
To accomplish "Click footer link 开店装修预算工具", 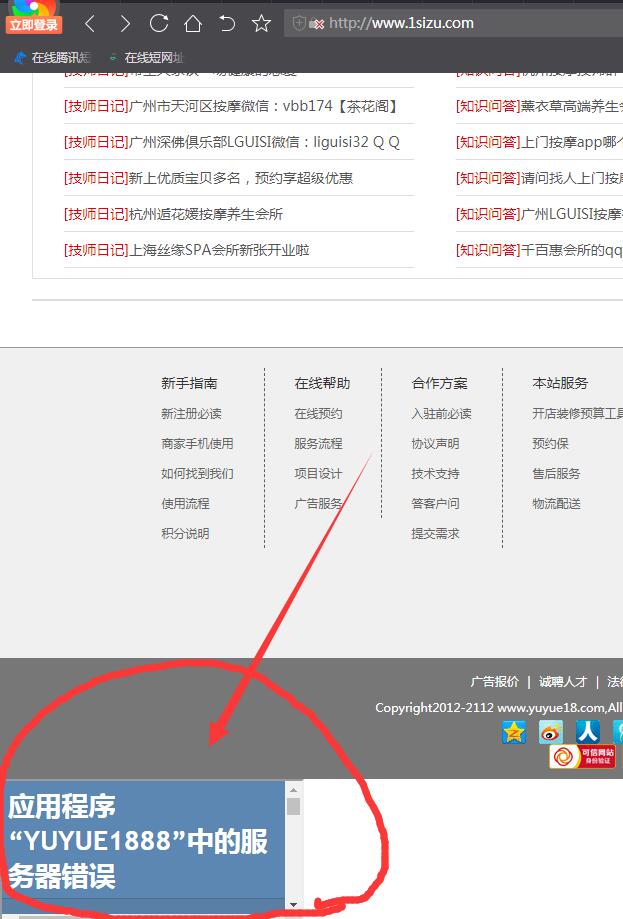I will pyautogui.click(x=577, y=414).
